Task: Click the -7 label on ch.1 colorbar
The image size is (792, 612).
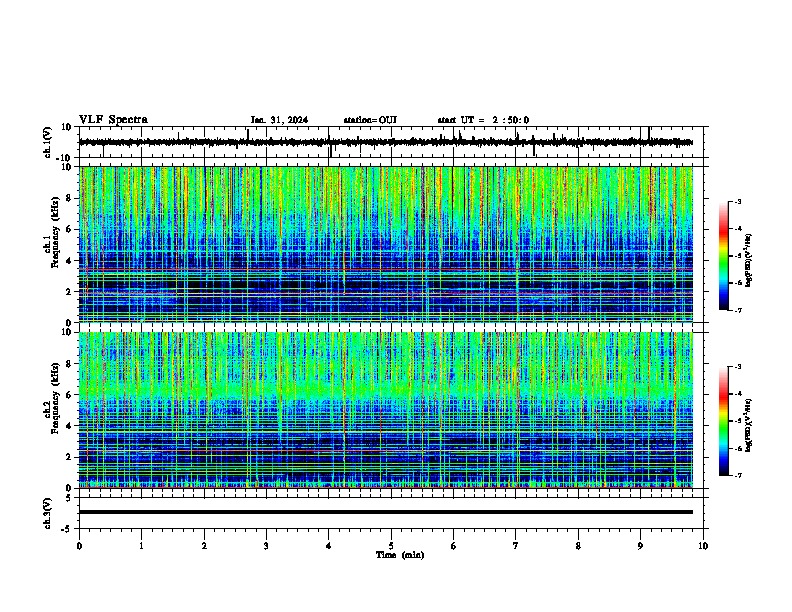Action: pos(737,310)
